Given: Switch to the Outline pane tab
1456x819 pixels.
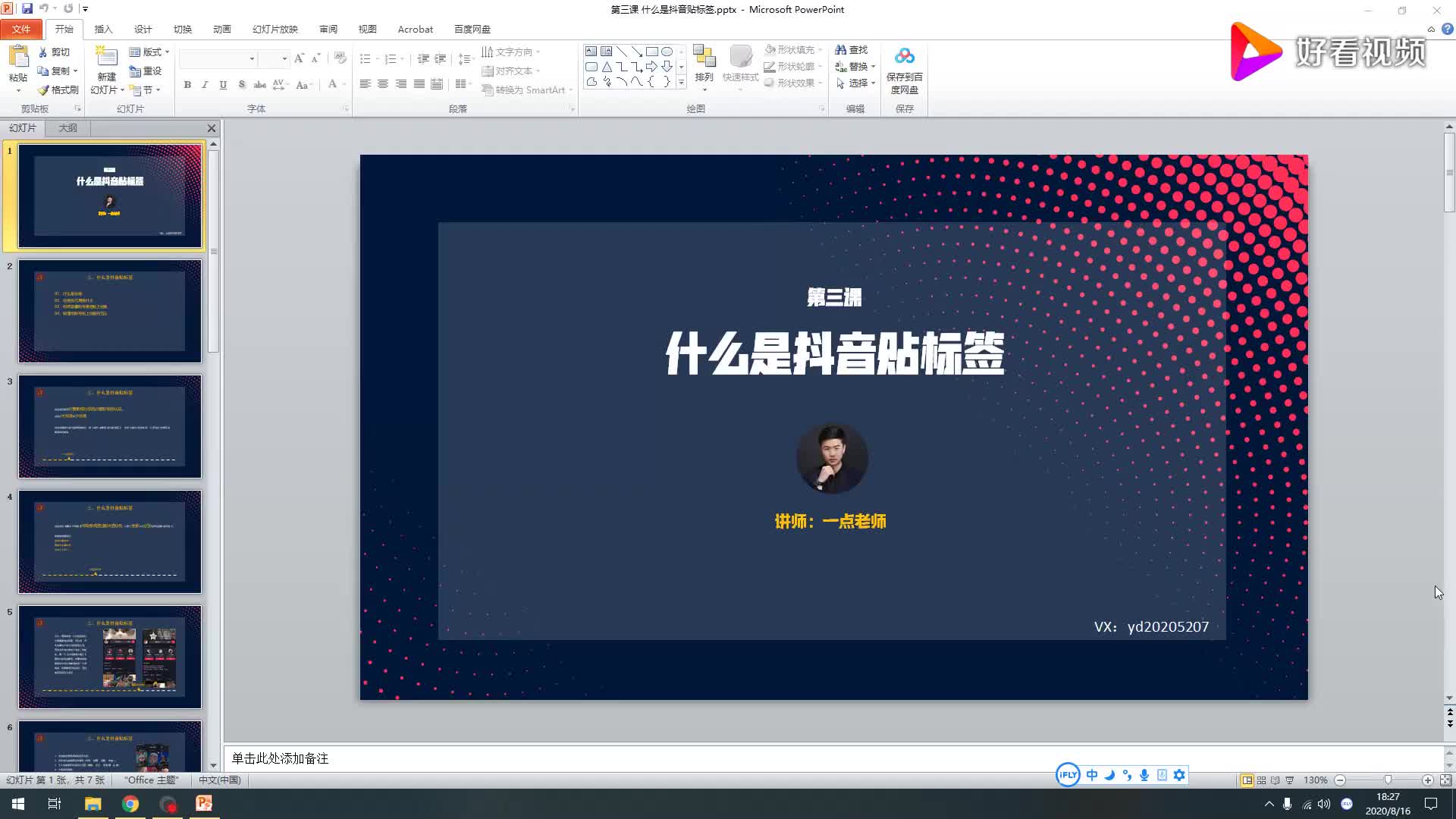Looking at the screenshot, I should coord(67,127).
